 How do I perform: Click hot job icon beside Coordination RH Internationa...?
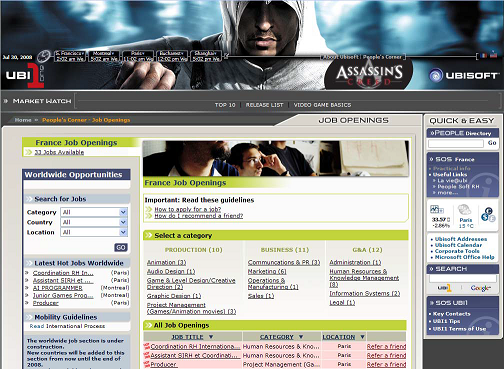pyautogui.click(x=147, y=346)
